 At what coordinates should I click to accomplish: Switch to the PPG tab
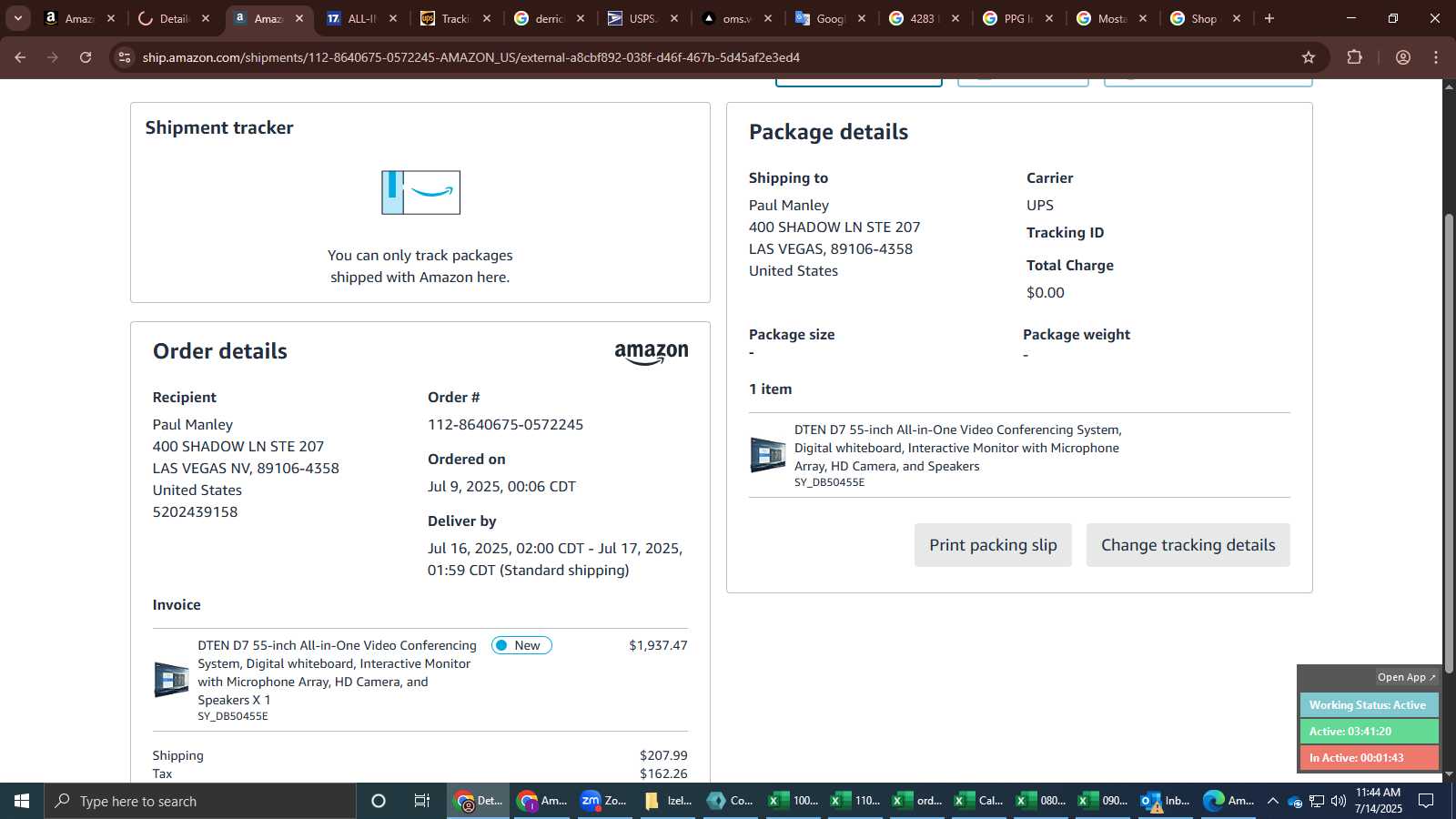(x=1016, y=18)
